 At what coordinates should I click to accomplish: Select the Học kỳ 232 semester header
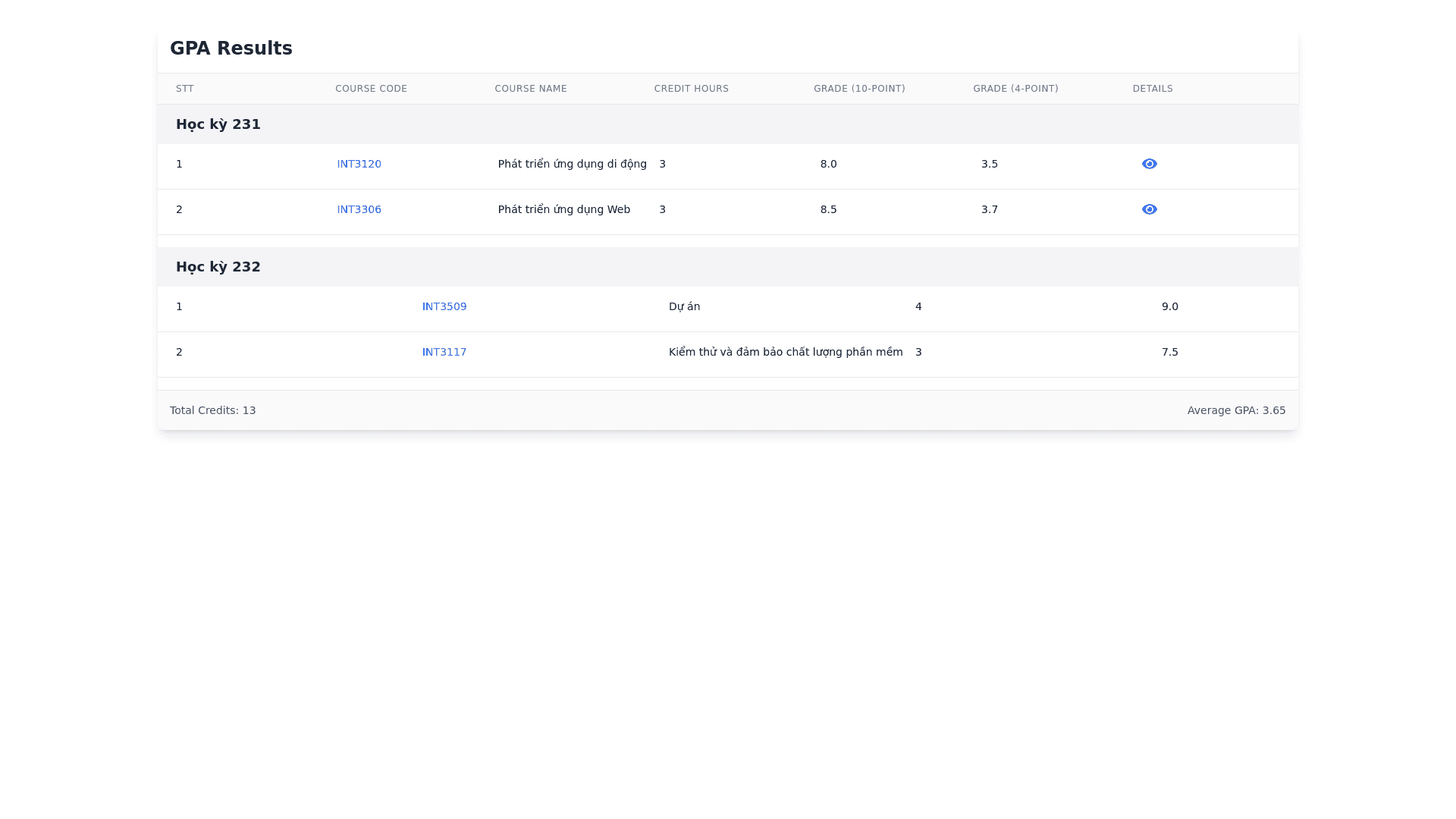click(x=218, y=267)
